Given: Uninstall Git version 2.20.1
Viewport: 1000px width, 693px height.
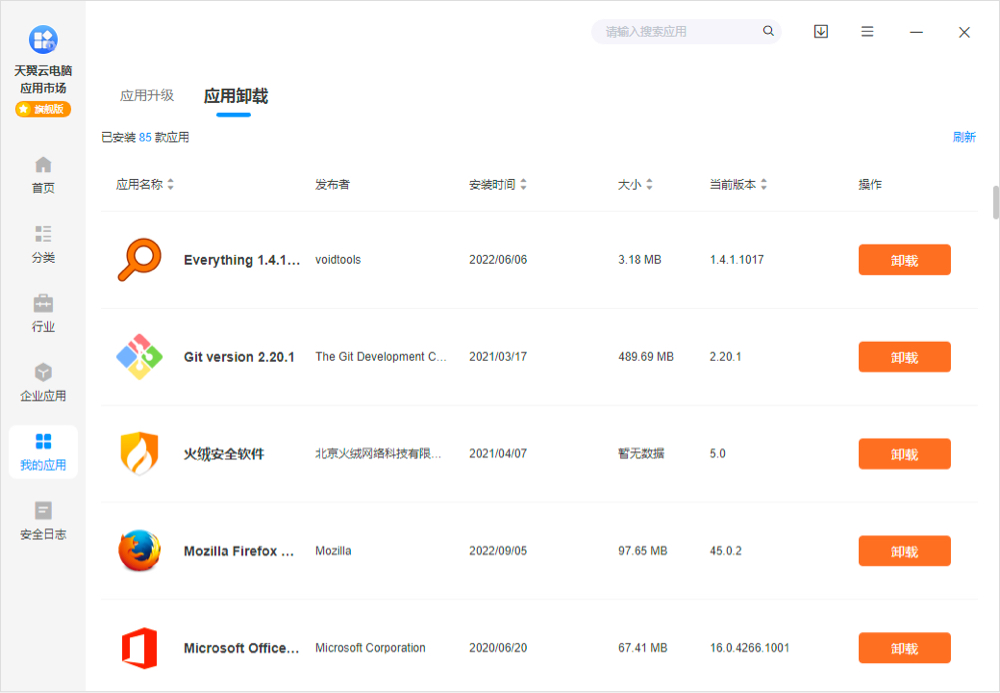Looking at the screenshot, I should pos(904,356).
